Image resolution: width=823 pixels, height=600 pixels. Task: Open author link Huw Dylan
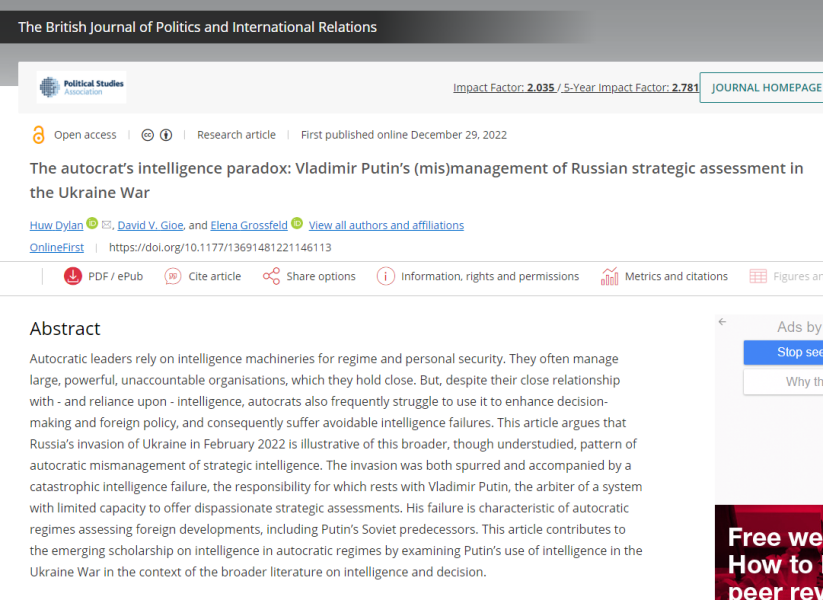pyautogui.click(x=56, y=225)
